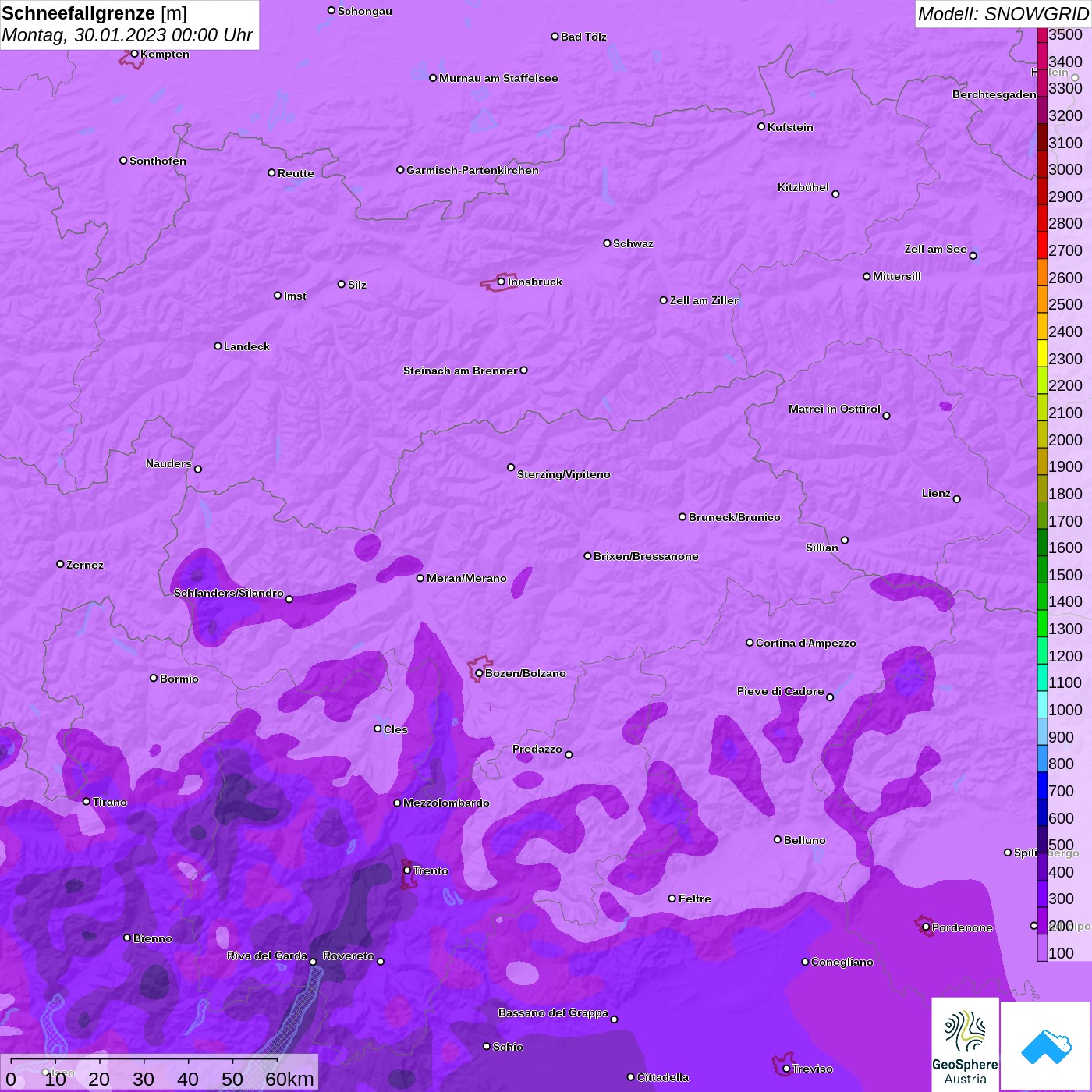Click the Riva del Garda label

pyautogui.click(x=267, y=955)
